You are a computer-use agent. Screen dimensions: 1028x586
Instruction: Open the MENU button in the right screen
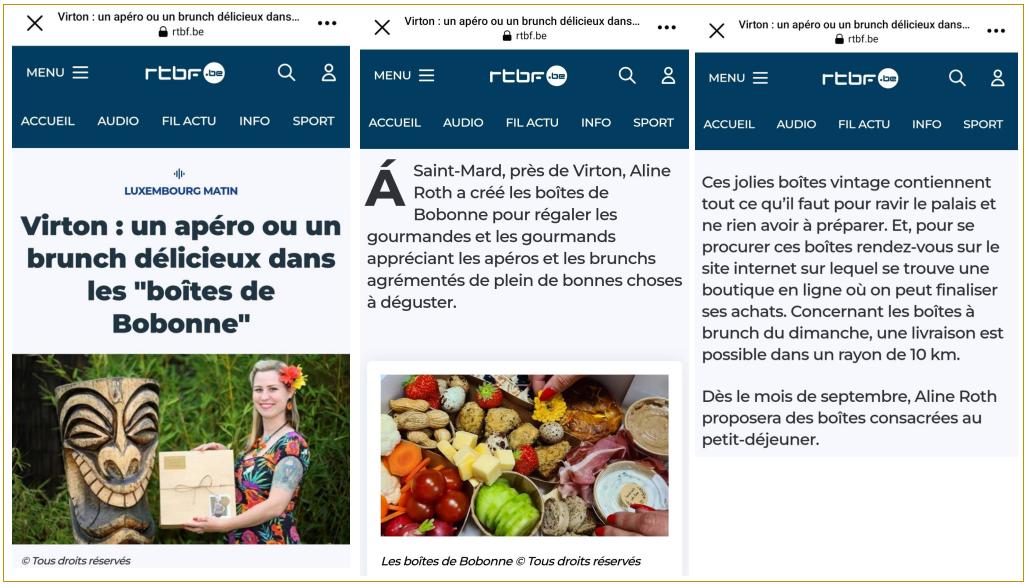pyautogui.click(x=738, y=78)
